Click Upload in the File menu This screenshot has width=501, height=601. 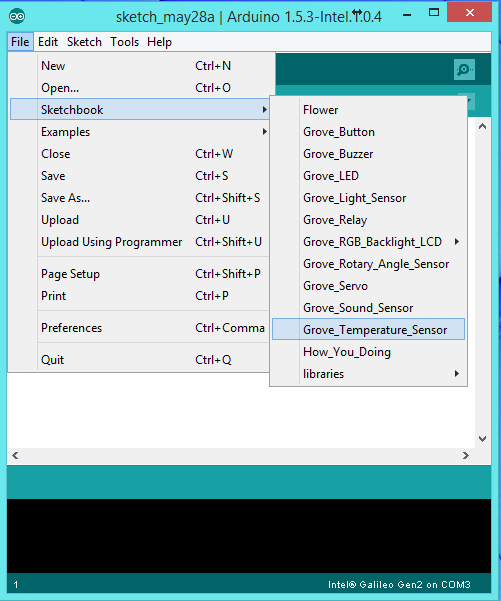(x=140, y=220)
